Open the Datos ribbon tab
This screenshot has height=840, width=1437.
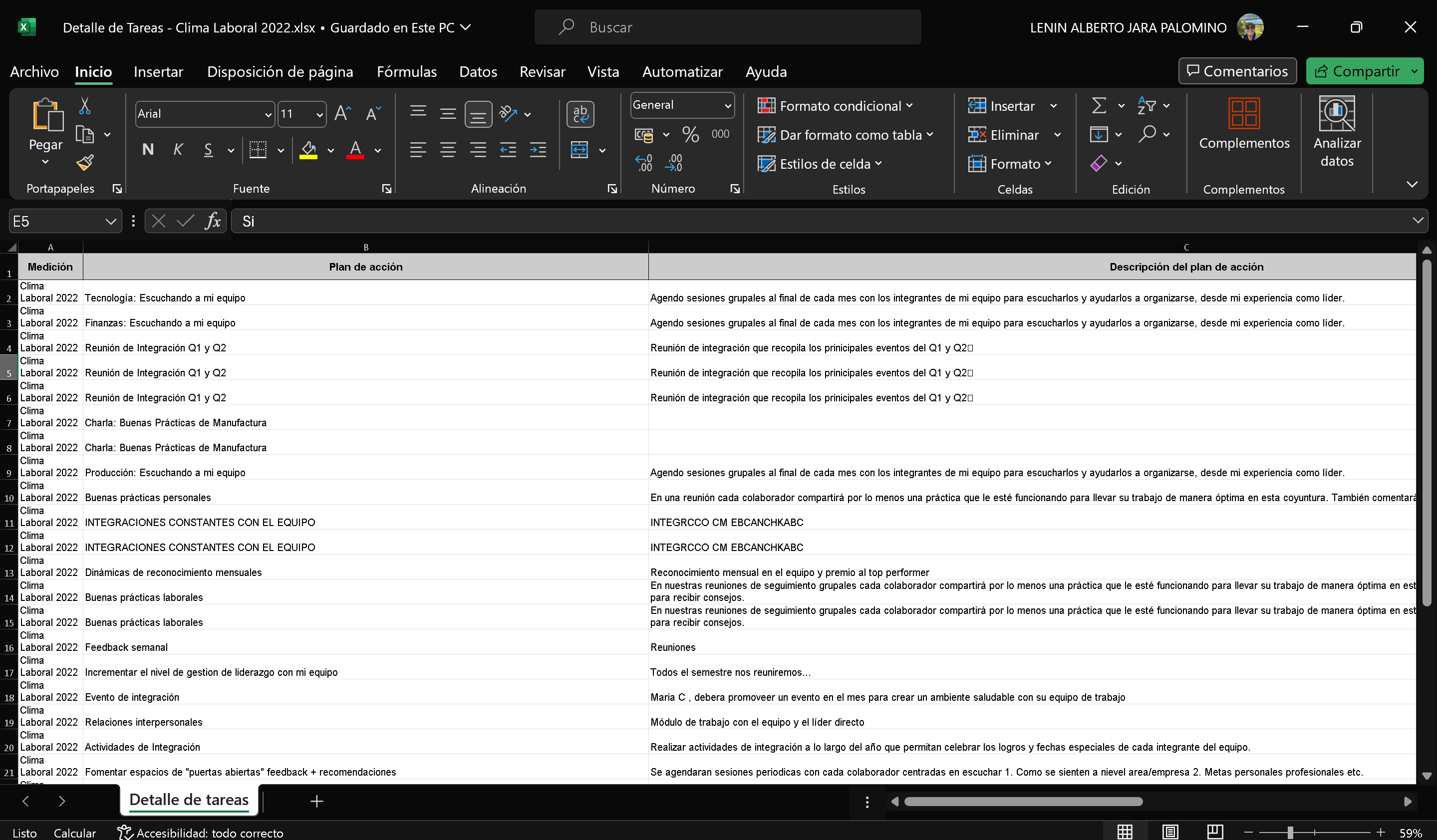(x=478, y=72)
